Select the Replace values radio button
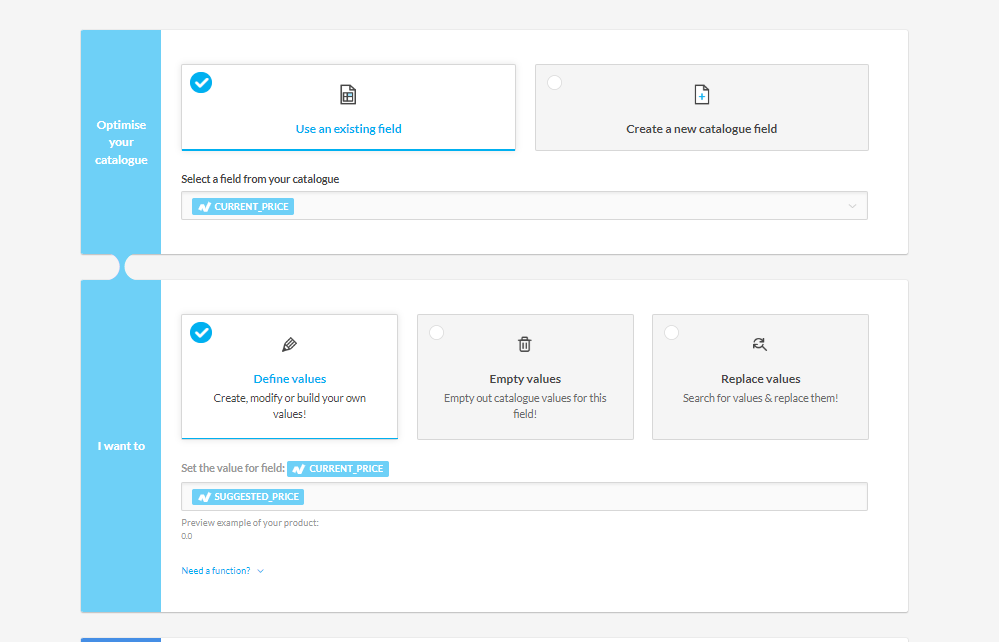 coord(671,333)
